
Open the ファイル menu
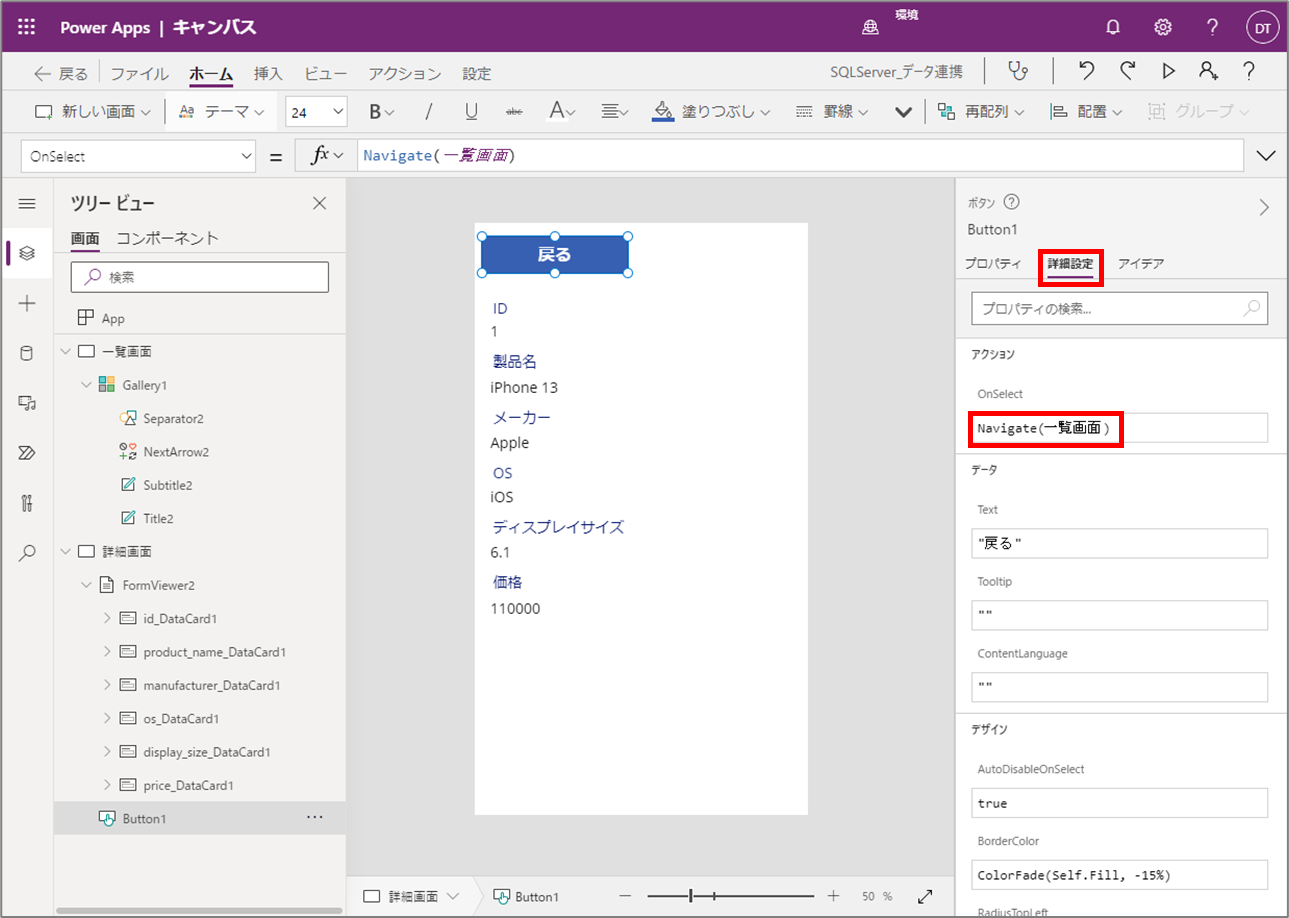139,73
